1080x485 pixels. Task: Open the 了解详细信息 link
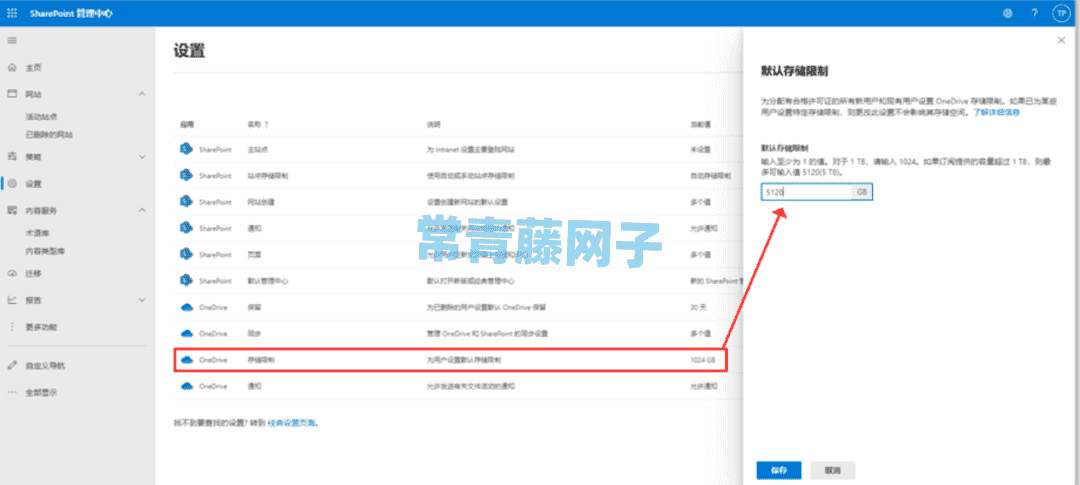point(996,111)
